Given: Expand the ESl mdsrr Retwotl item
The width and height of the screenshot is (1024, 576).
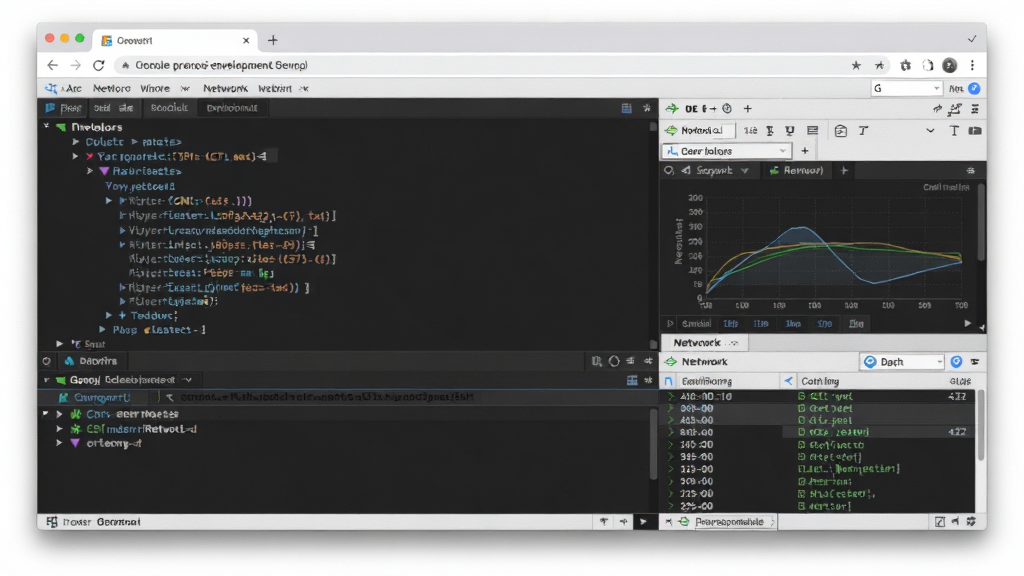Looking at the screenshot, I should pos(59,429).
